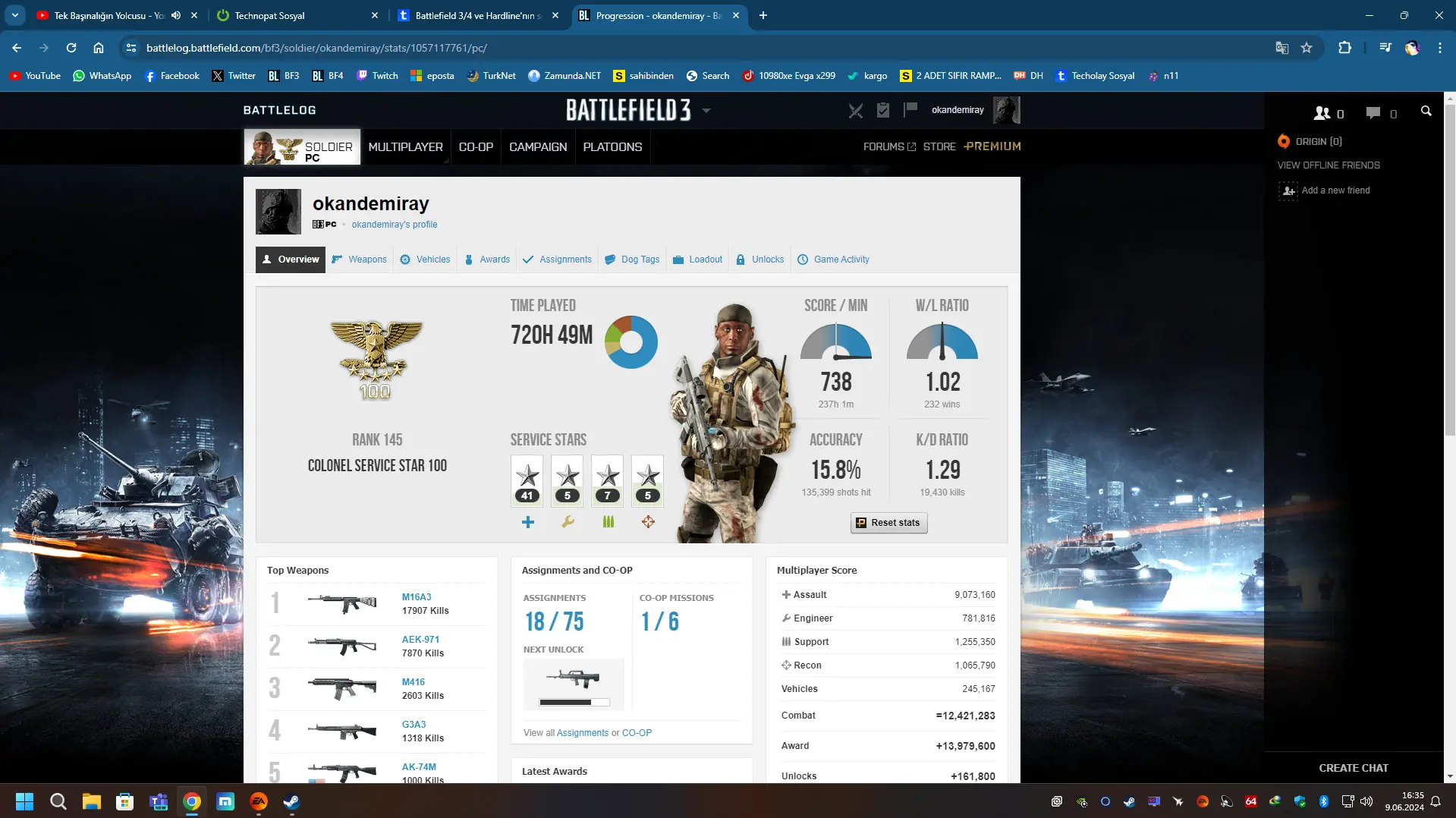1456x818 pixels.
Task: Open the Windows Start menu
Action: [24, 801]
